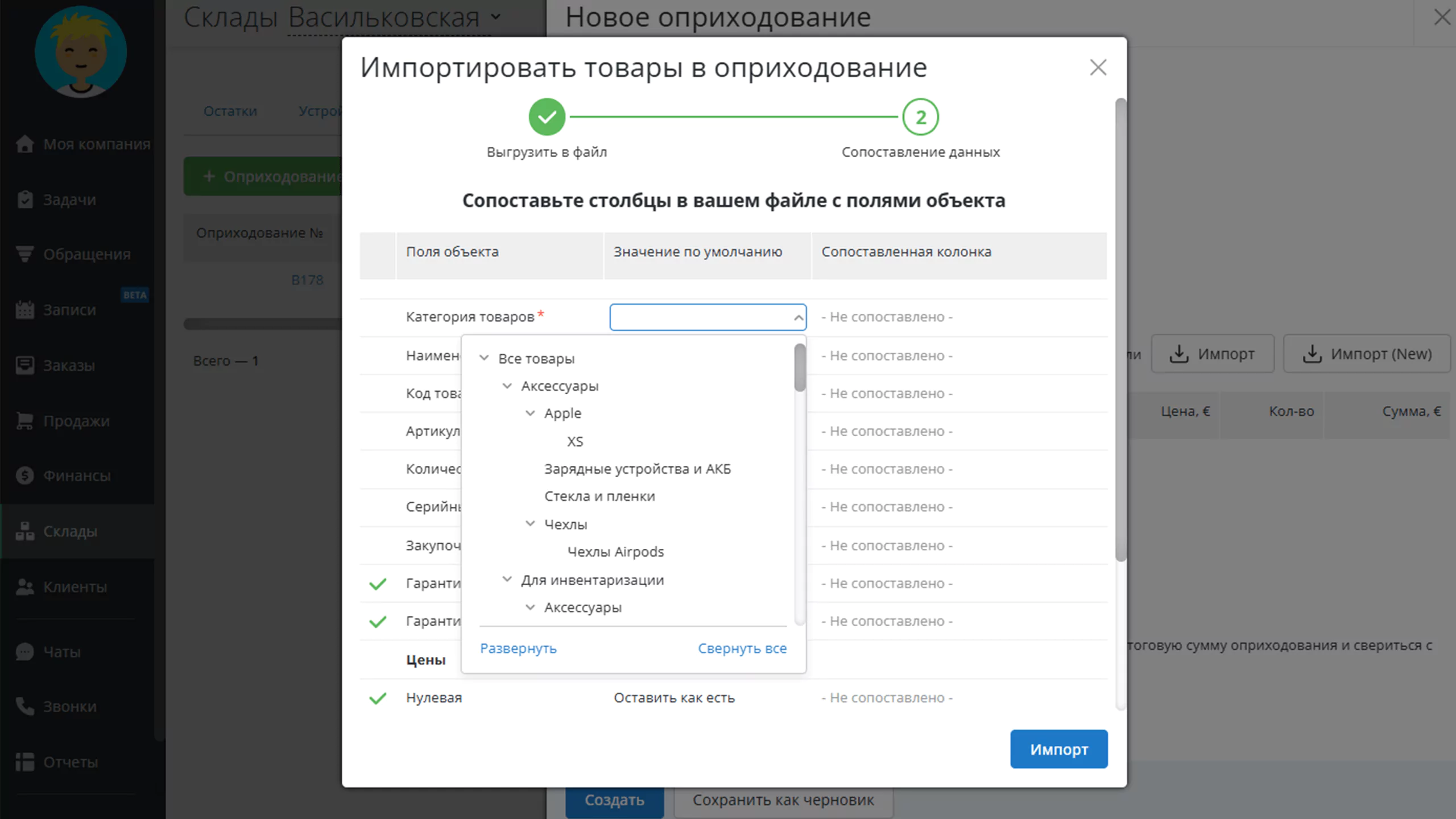Collapse the Apple tree node chevron
The height and width of the screenshot is (819, 1456).
coord(530,413)
